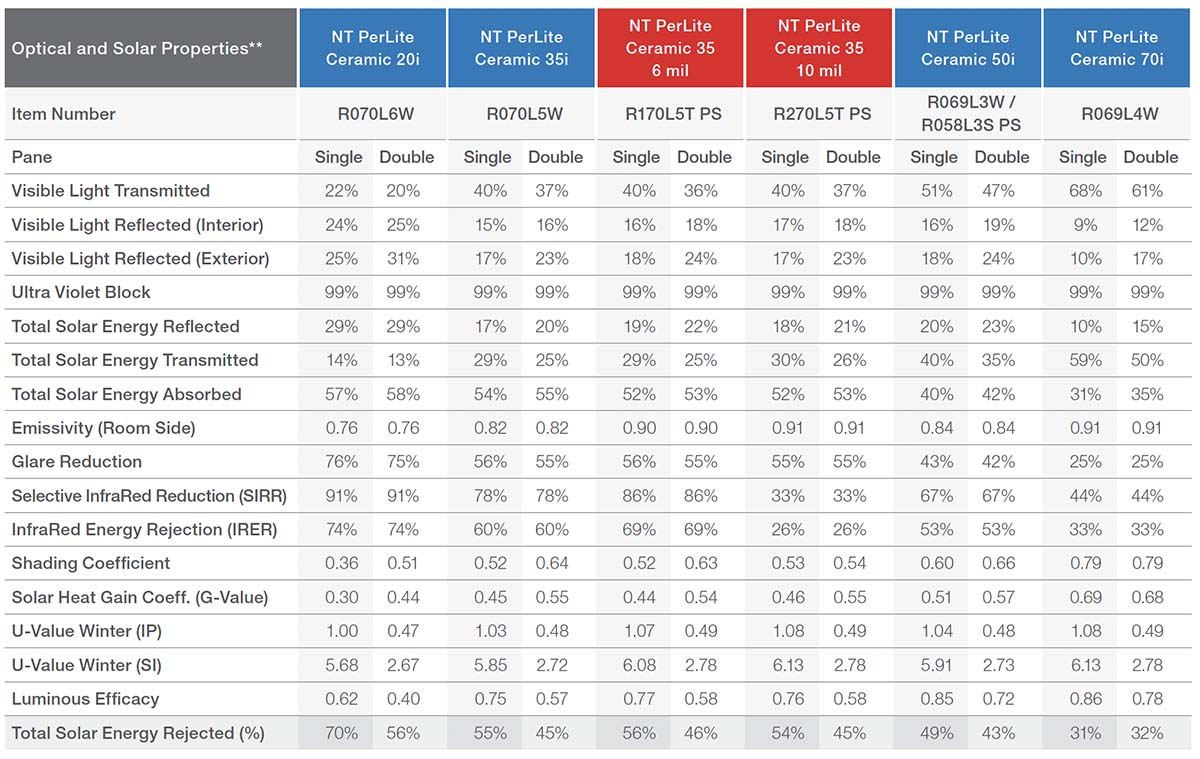Select the NT PerLite Ceramic 35i header
The image size is (1200, 759).
(x=521, y=48)
